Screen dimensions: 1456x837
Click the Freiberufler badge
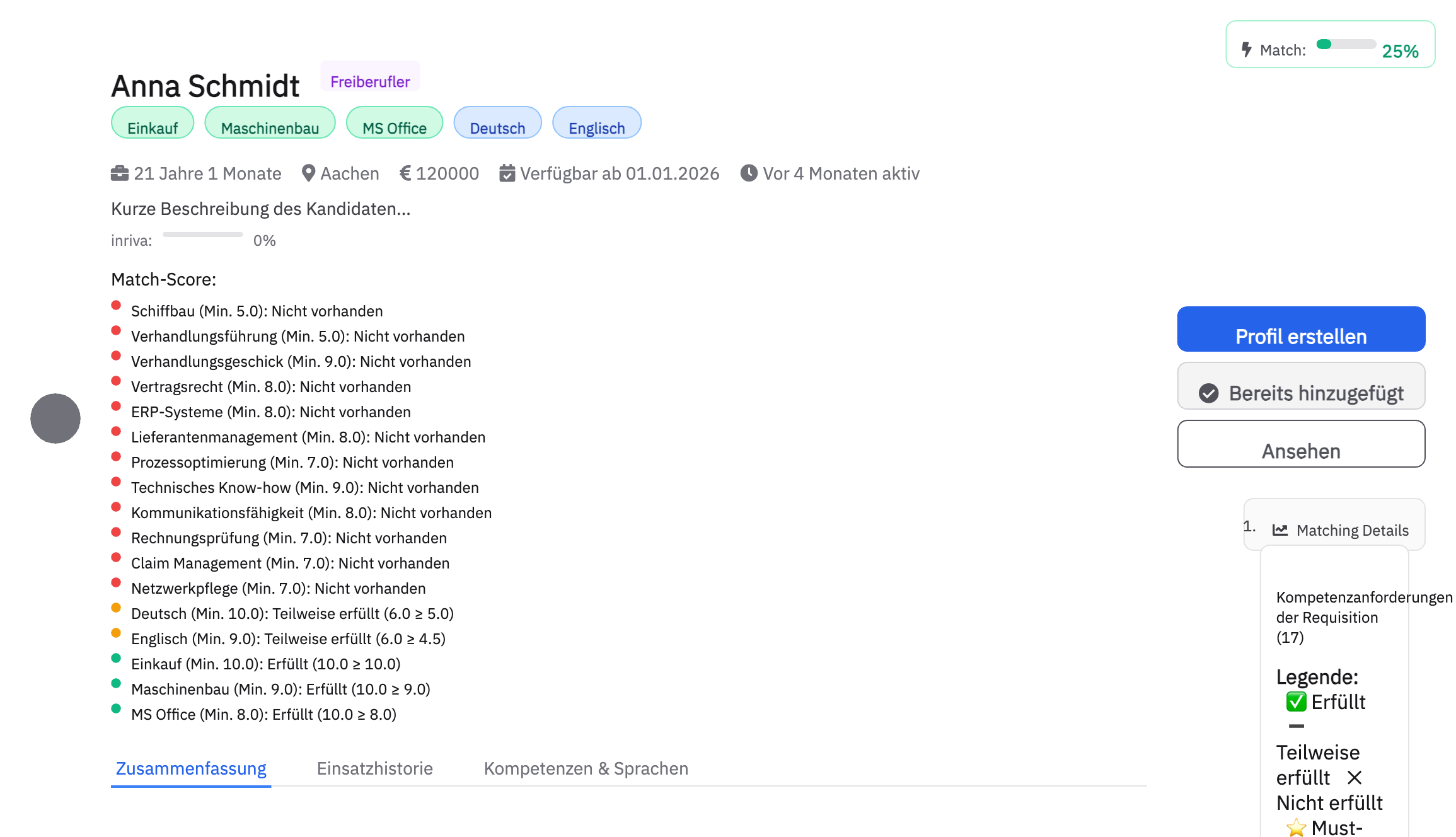(370, 78)
